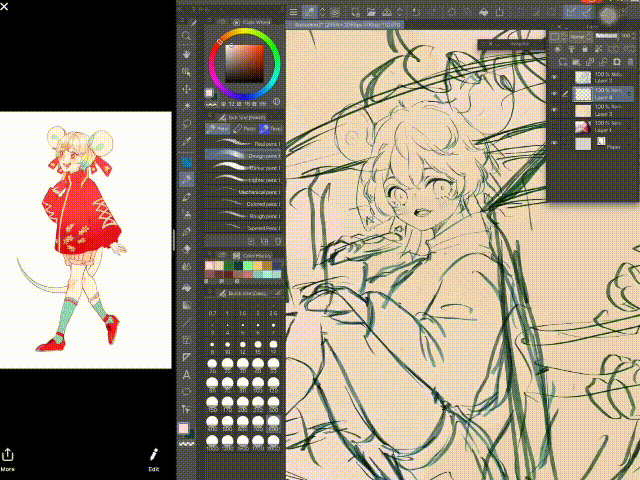Click the trash icon to delete layer
The image size is (640, 480).
[x=630, y=62]
